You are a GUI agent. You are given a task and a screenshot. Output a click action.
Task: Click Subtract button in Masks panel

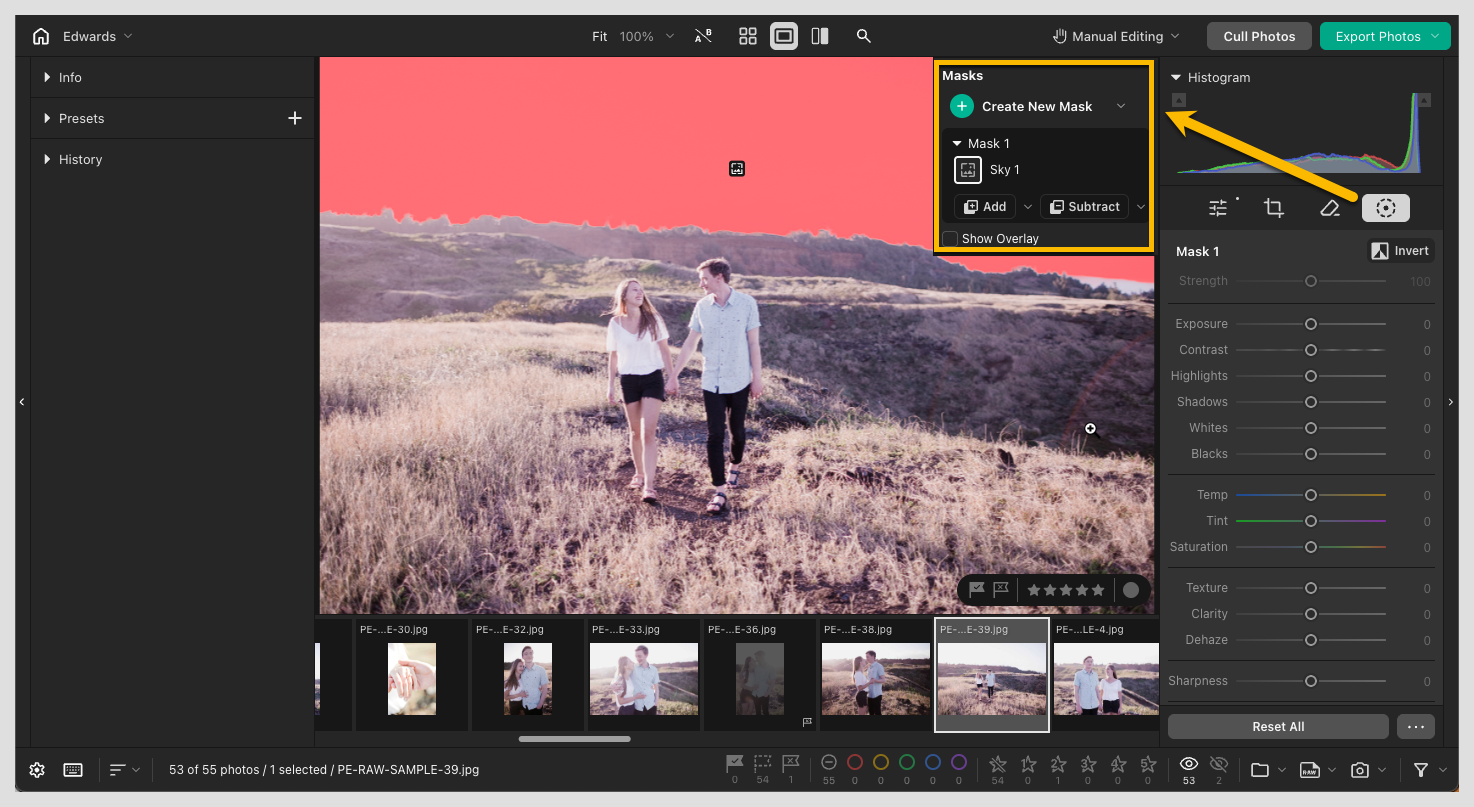click(x=1084, y=207)
